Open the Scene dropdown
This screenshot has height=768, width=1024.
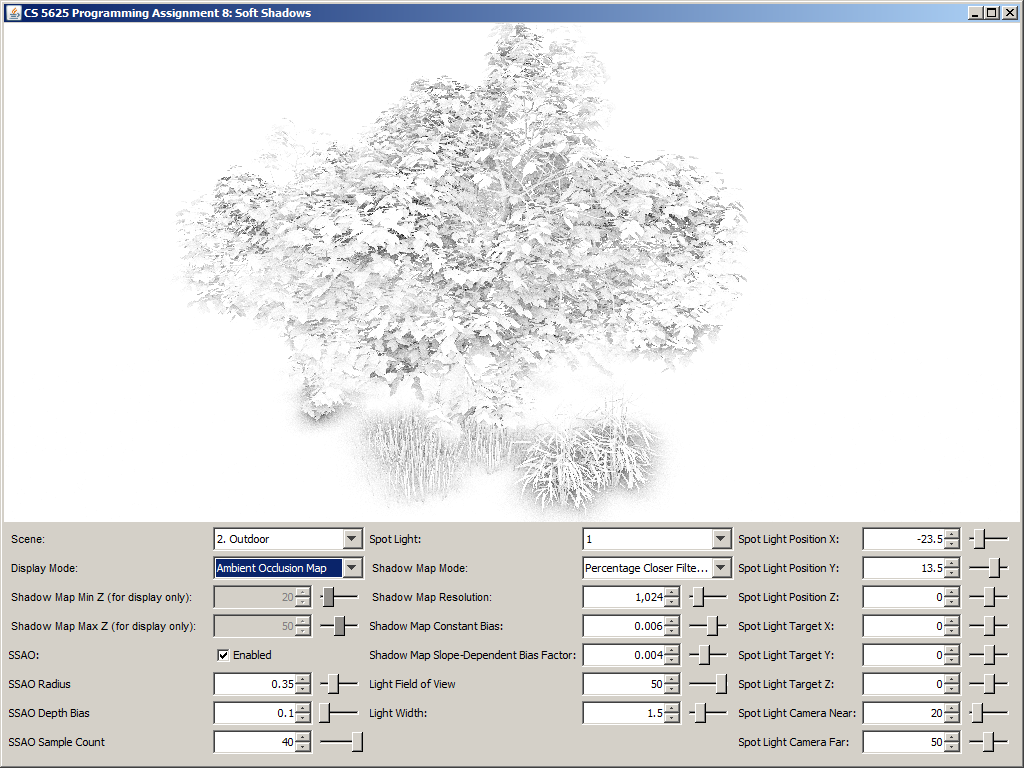(351, 539)
